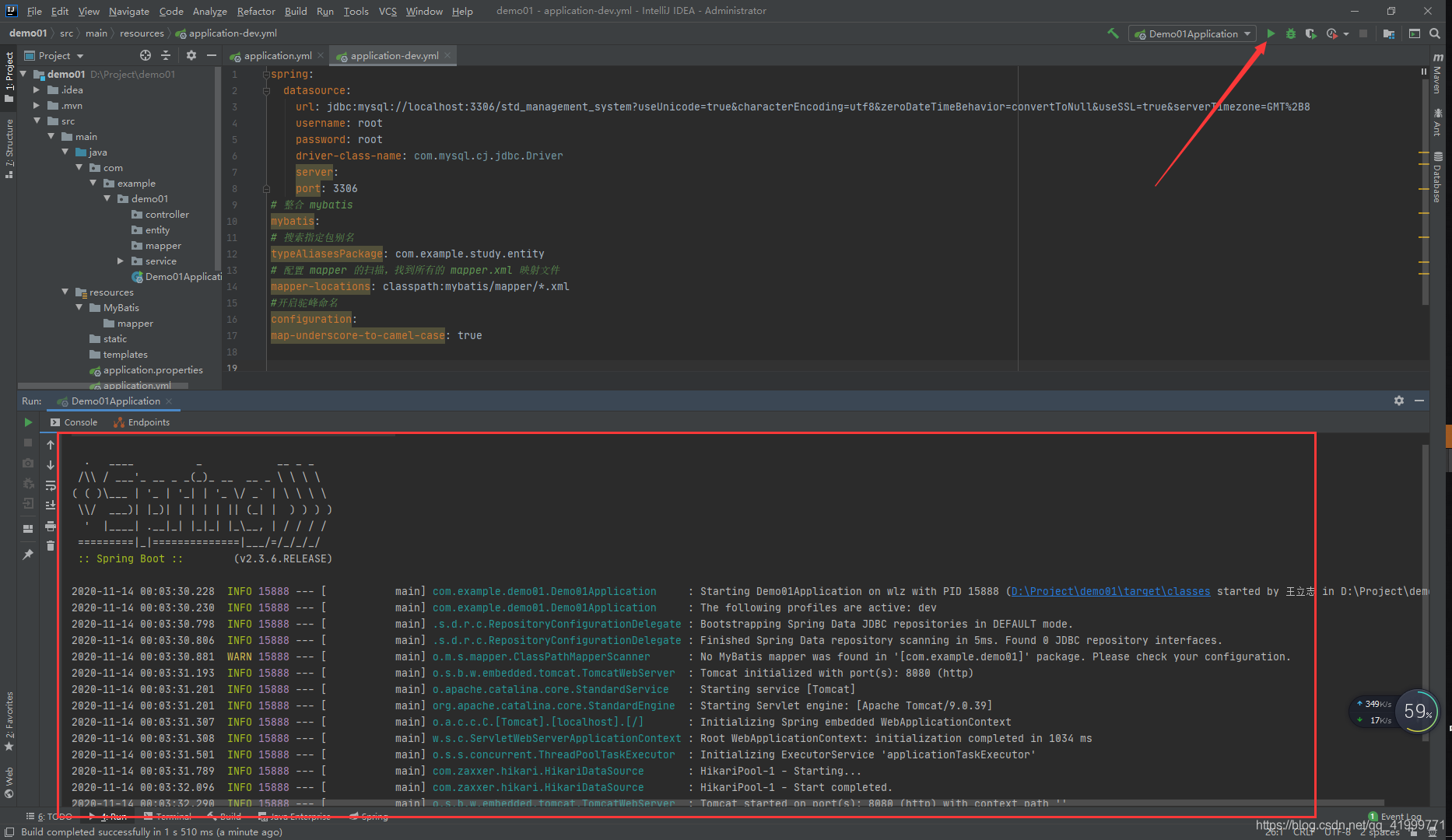This screenshot has height=840, width=1452.
Task: Click the mapper-locations line in the editor
Action: click(x=419, y=286)
